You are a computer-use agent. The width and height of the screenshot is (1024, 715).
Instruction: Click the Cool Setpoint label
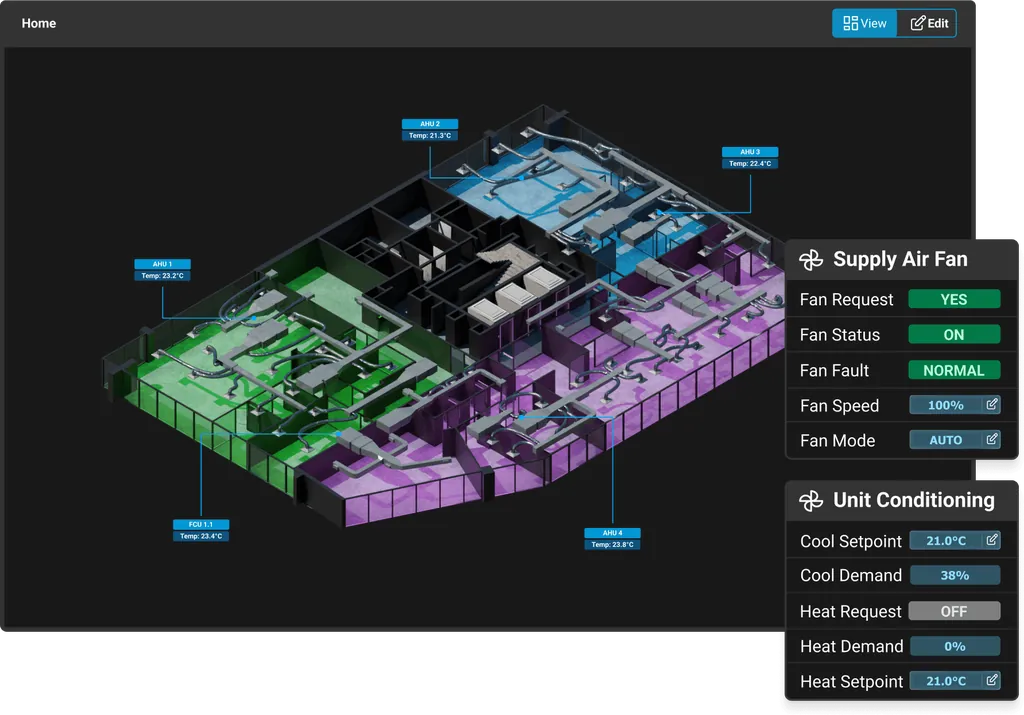coord(850,541)
